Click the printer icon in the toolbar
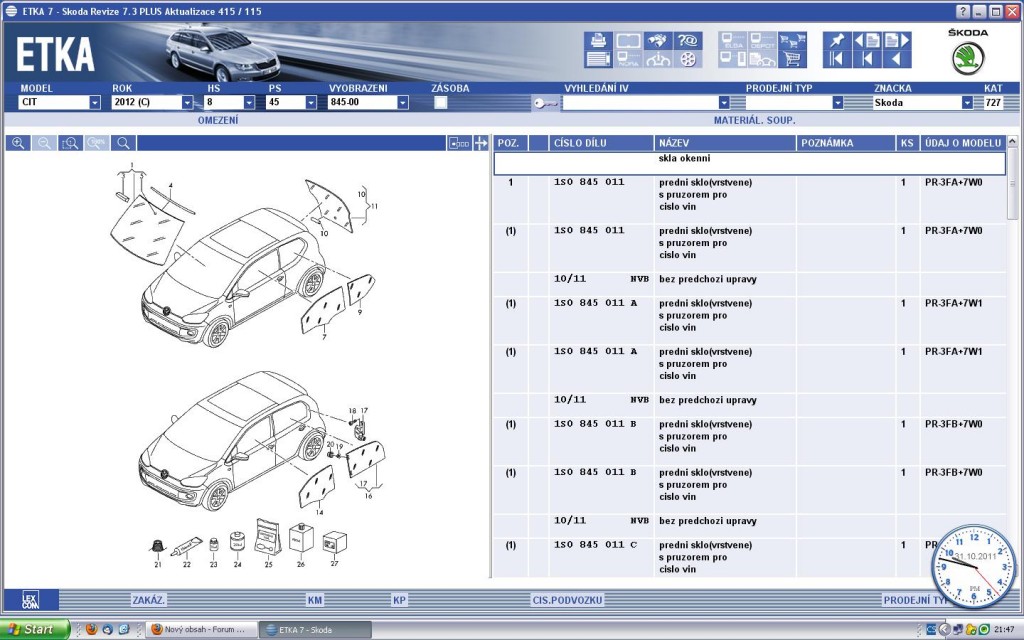 598,41
